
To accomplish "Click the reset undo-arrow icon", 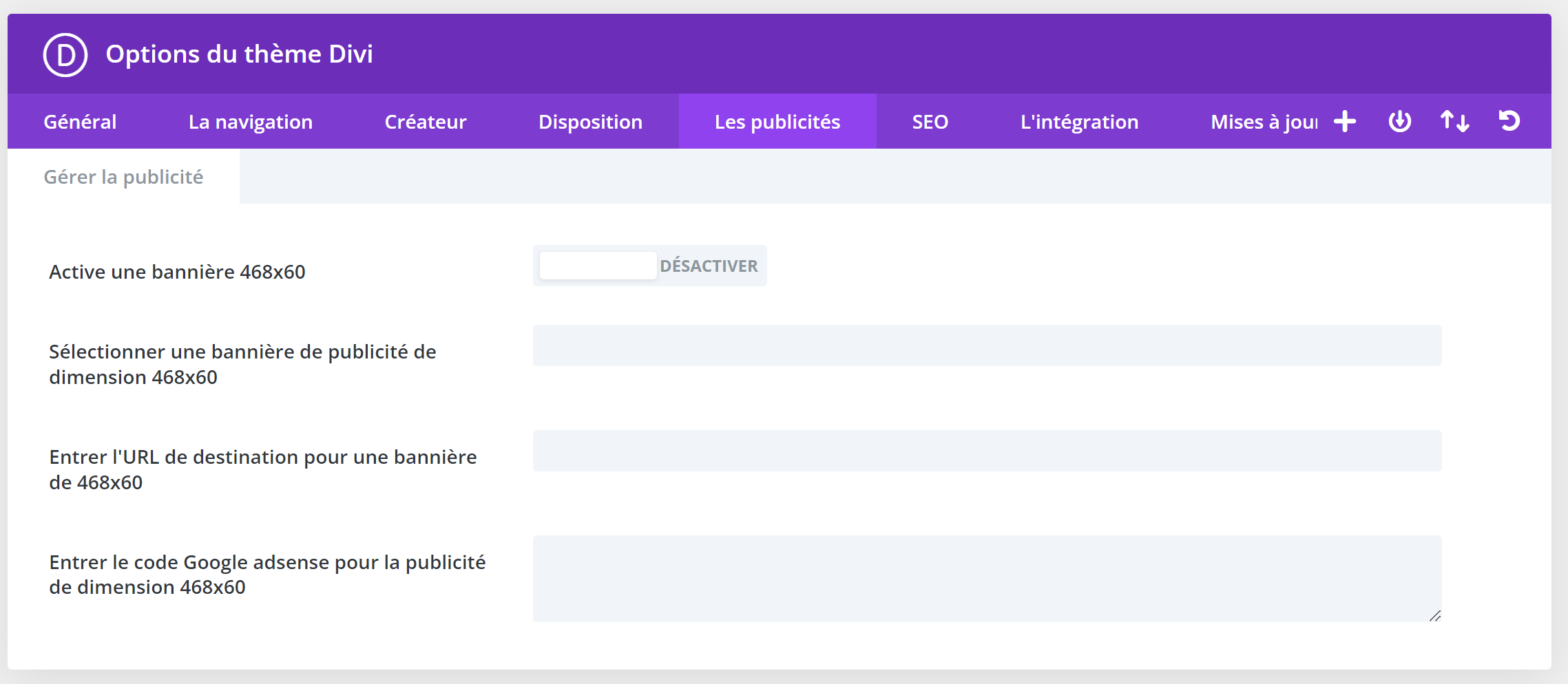I will [1509, 121].
